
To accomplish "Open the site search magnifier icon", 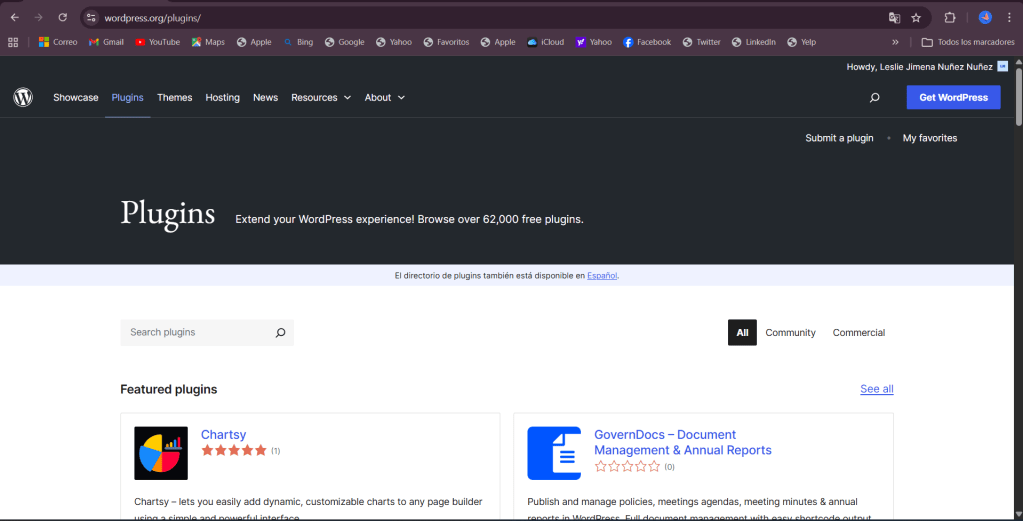I will 875,98.
